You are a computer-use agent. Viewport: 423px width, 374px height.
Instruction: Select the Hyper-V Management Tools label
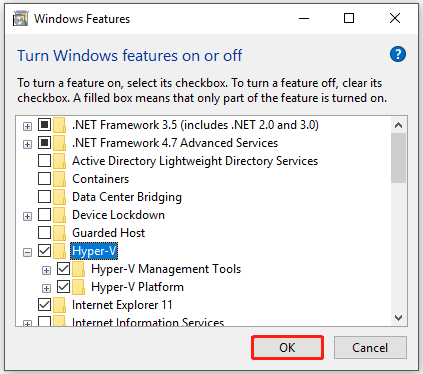[166, 269]
